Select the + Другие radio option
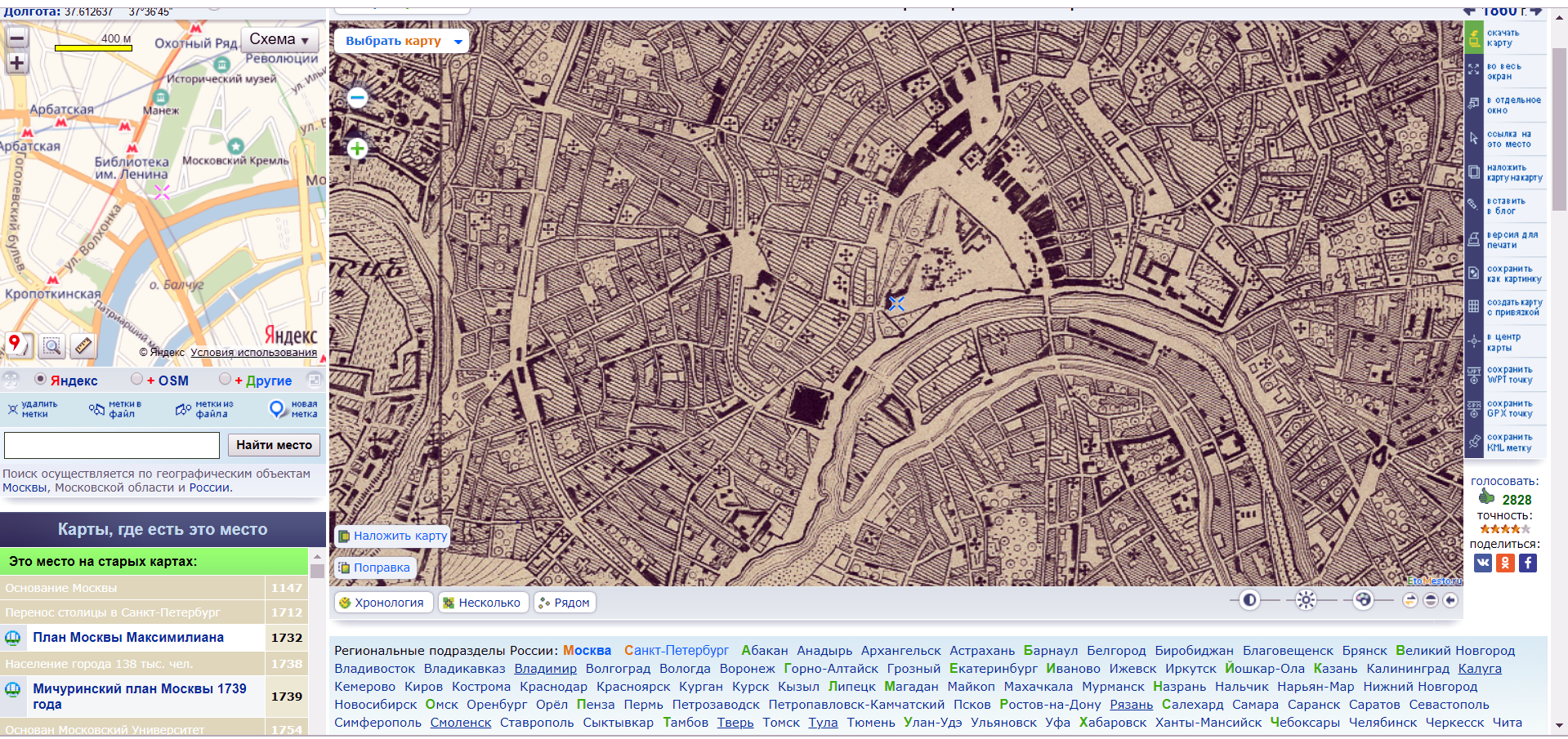The width and height of the screenshot is (1568, 739). [225, 379]
